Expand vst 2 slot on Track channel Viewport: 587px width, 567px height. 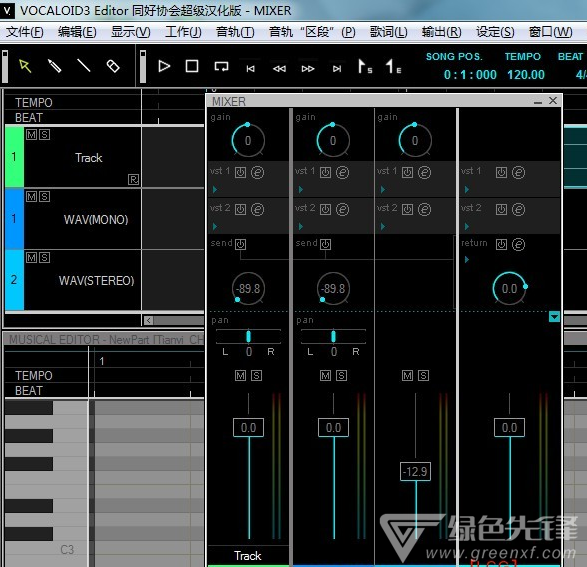click(215, 226)
